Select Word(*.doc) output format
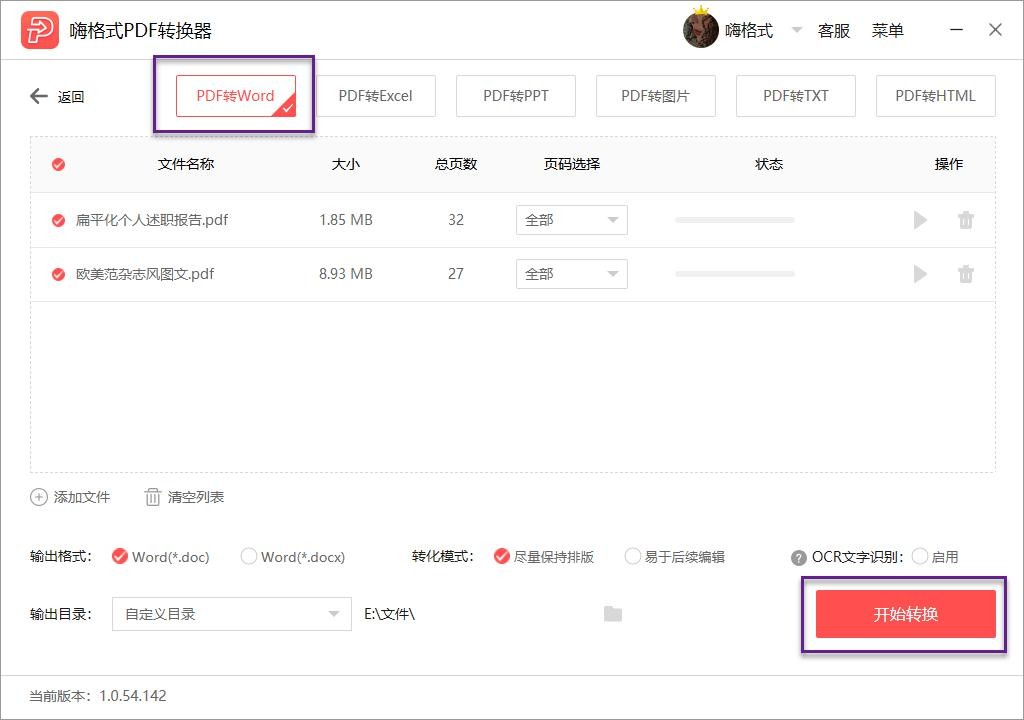Screen dimensions: 1024x720 click(x=120, y=557)
